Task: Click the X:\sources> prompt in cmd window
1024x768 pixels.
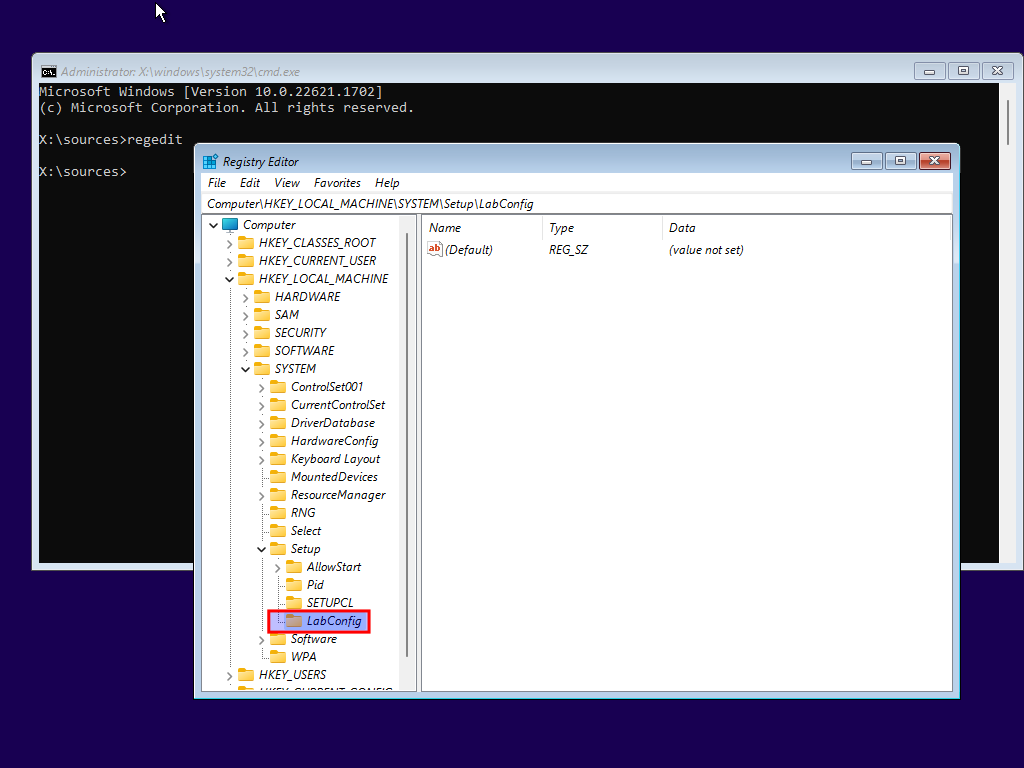Action: pyautogui.click(x=83, y=172)
